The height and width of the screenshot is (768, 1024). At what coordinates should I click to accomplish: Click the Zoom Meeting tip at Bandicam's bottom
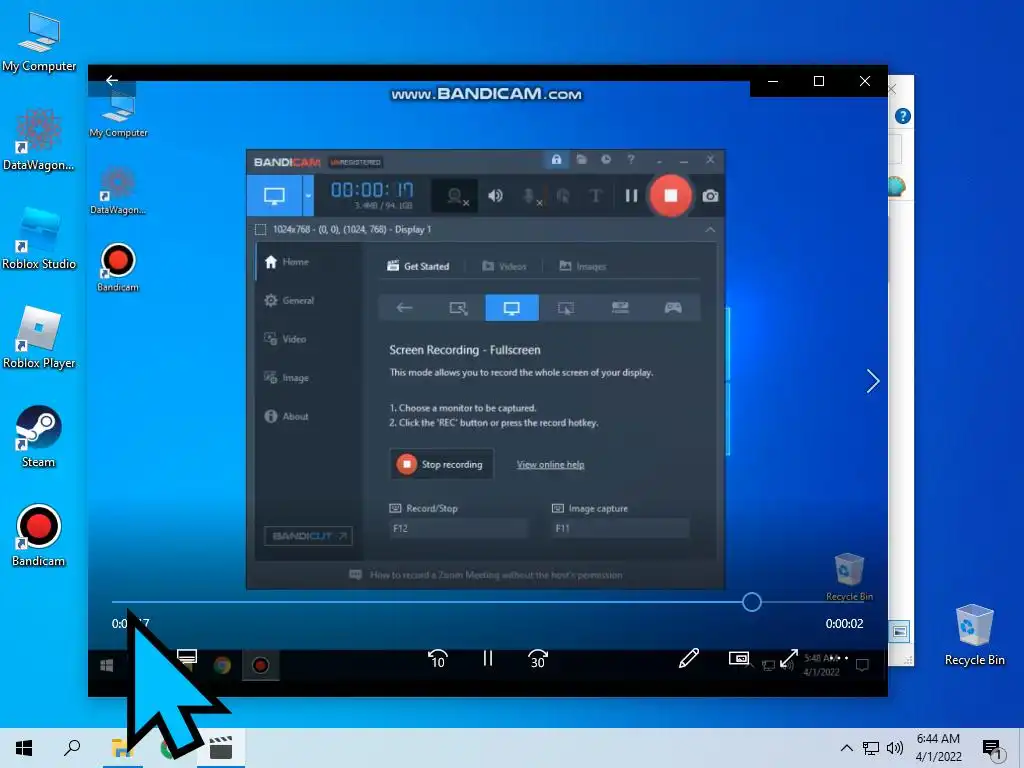click(x=487, y=575)
